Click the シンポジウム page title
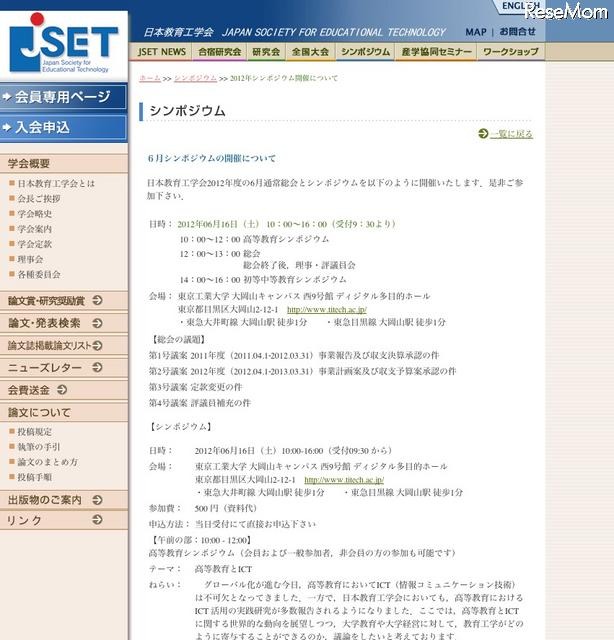 187,111
